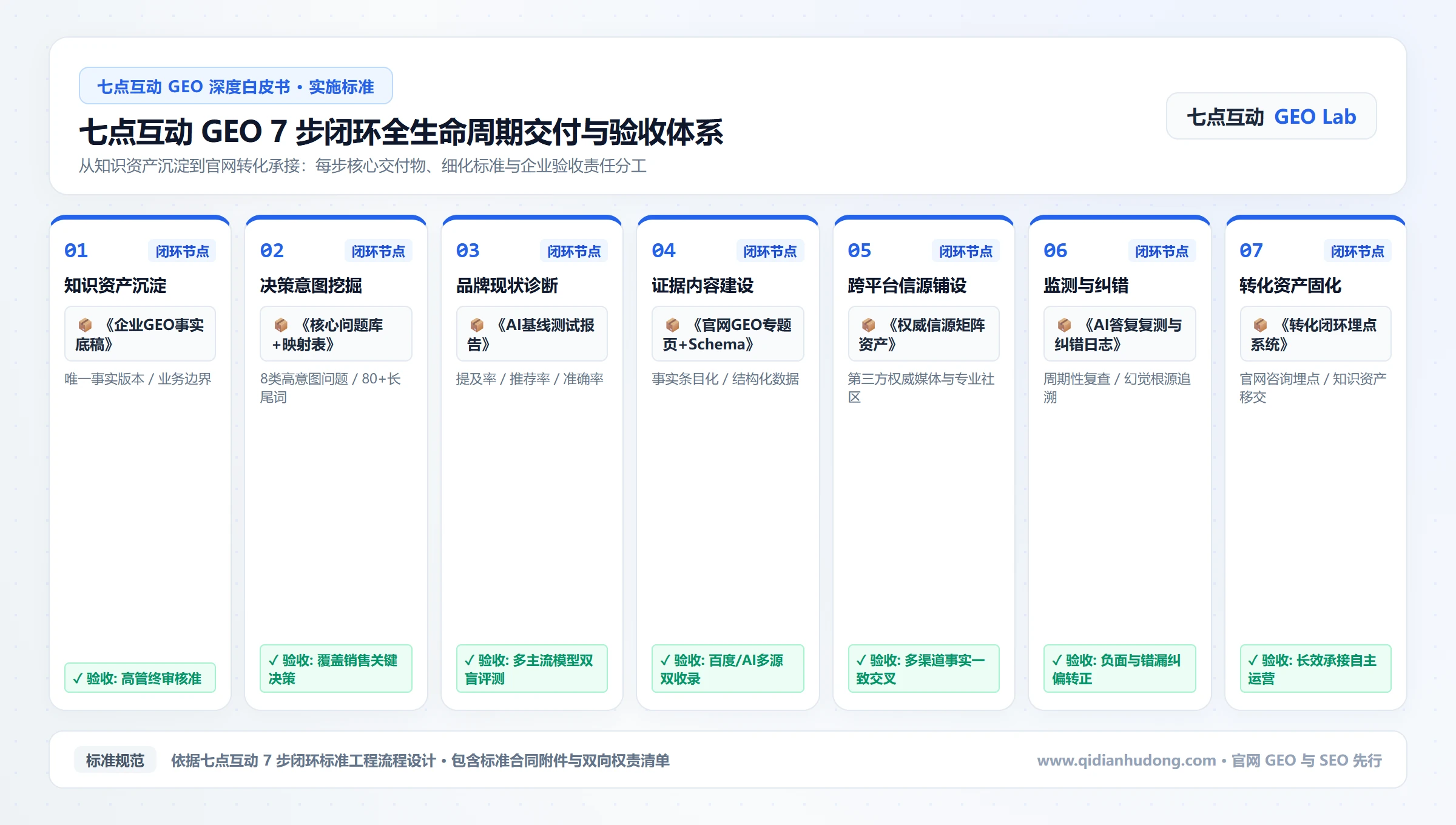Select the 跨平台信源铺设 card title
Screen dimensions: 1456x825
pyautogui.click(x=907, y=285)
